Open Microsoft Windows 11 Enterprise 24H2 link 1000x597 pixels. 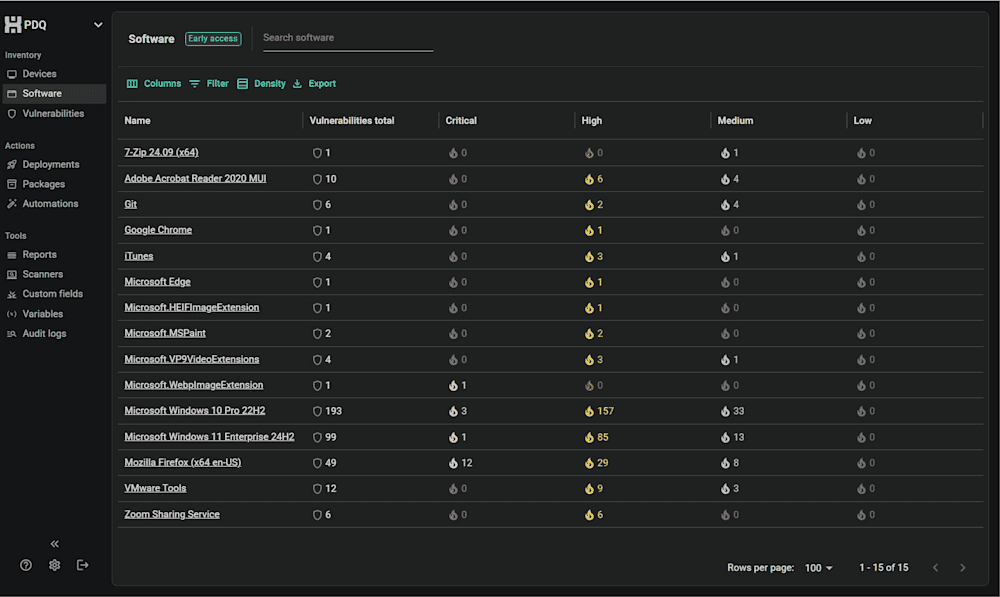point(209,437)
